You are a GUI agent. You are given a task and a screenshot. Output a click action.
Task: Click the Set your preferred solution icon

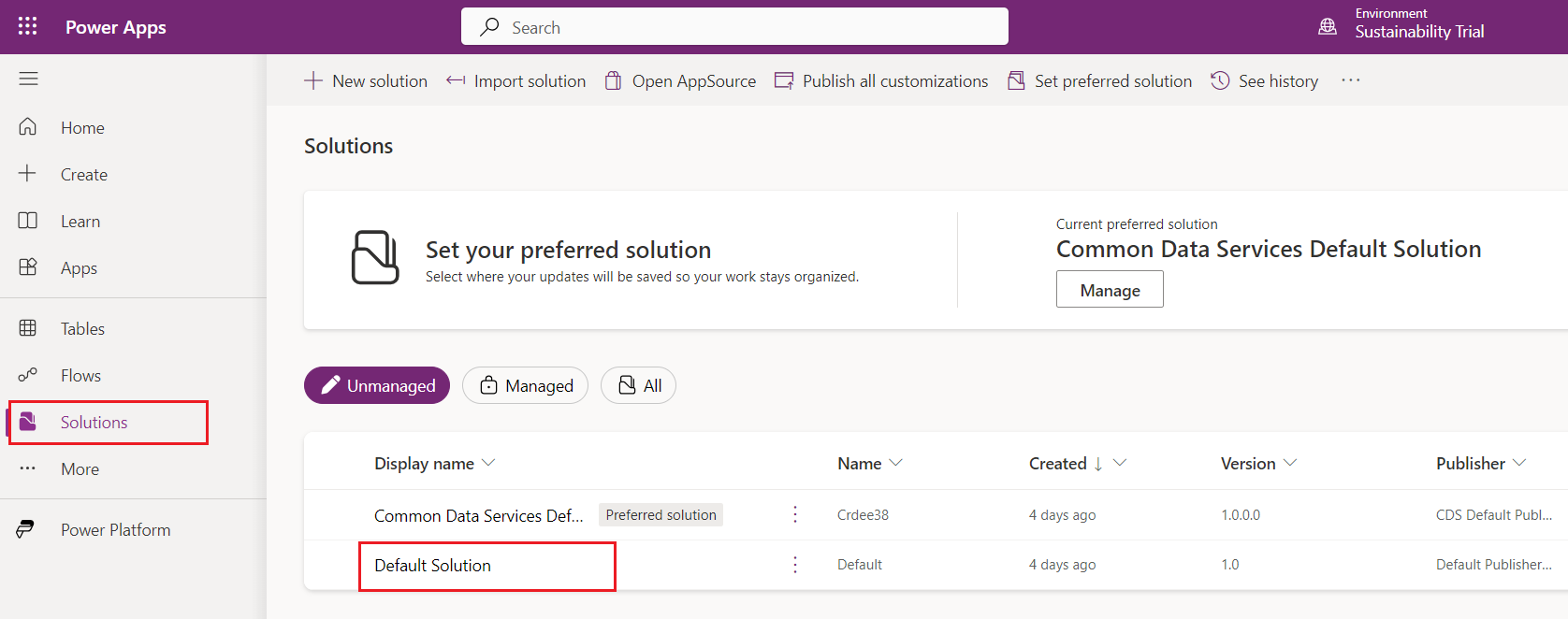[375, 257]
